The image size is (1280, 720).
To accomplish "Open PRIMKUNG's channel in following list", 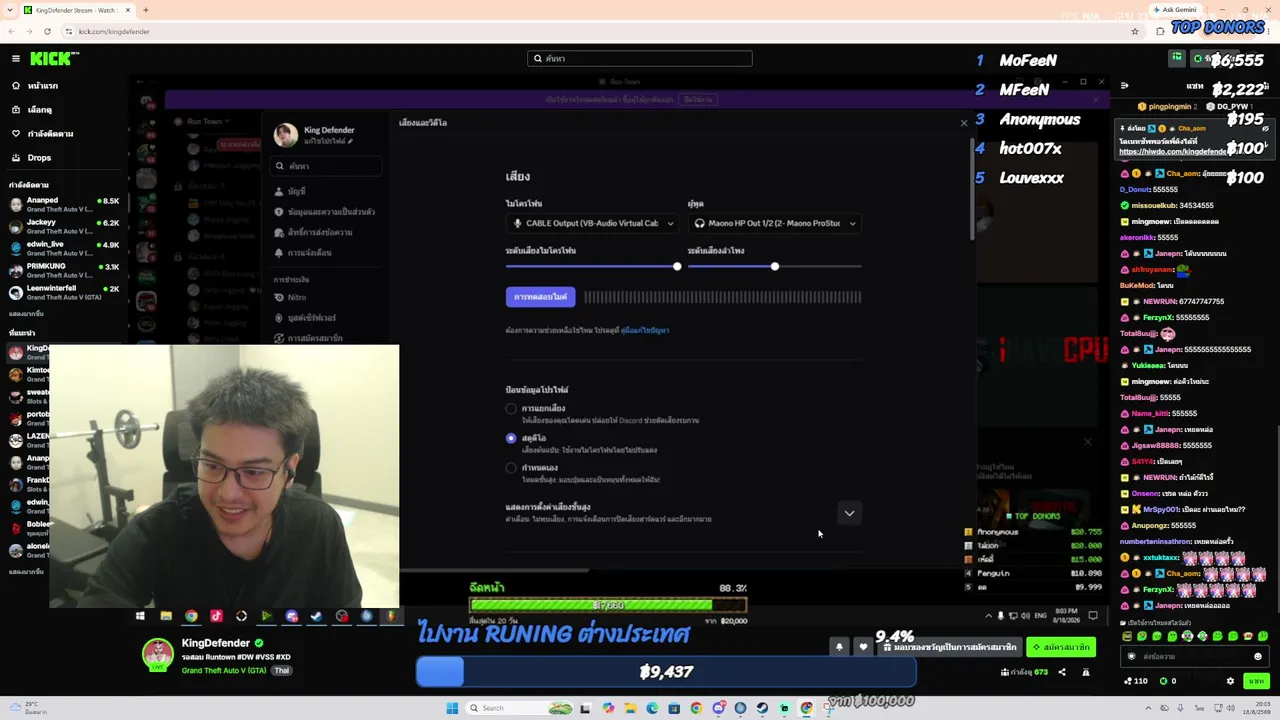I will 64,271.
